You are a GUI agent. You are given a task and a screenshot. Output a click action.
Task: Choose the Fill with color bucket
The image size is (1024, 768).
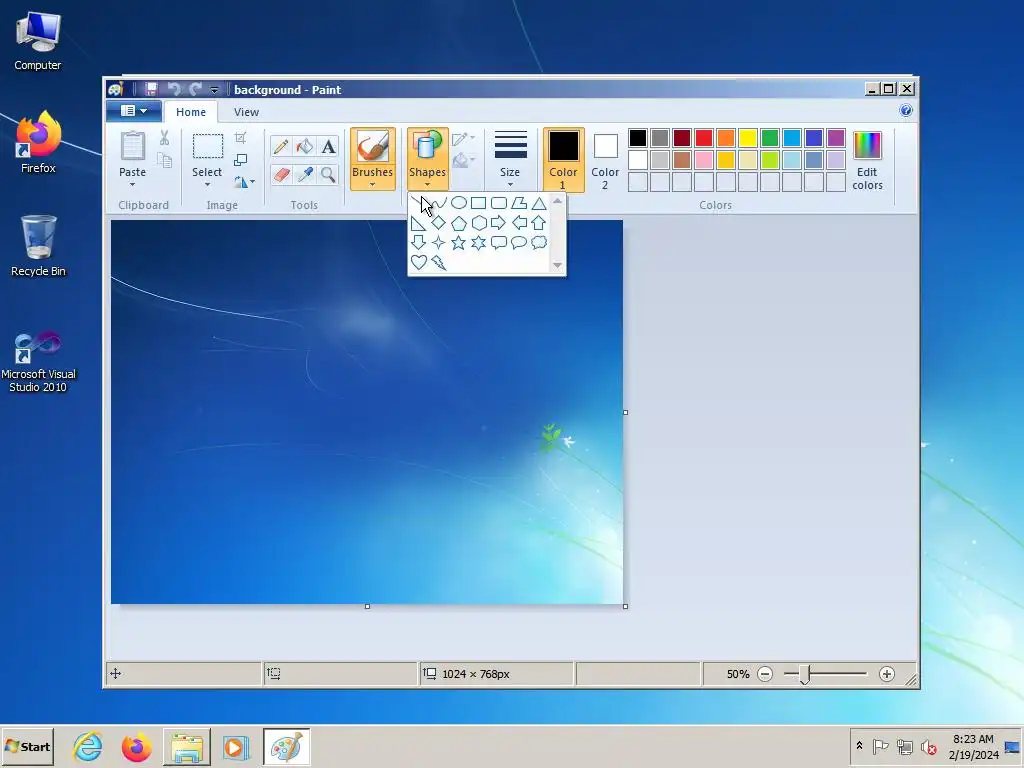[x=304, y=146]
